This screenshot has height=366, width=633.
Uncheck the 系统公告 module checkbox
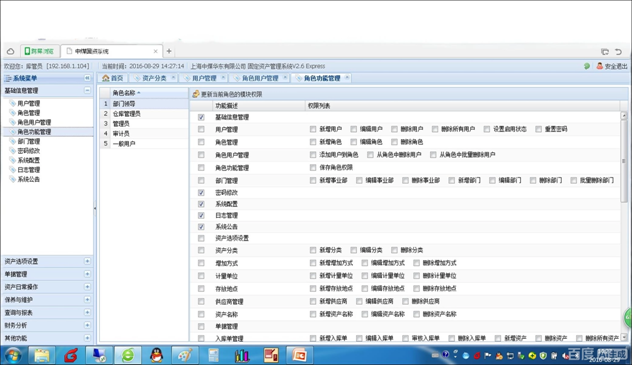pos(201,227)
